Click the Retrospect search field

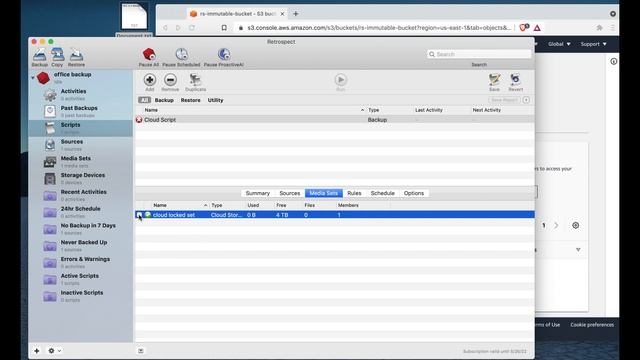[x=479, y=54]
